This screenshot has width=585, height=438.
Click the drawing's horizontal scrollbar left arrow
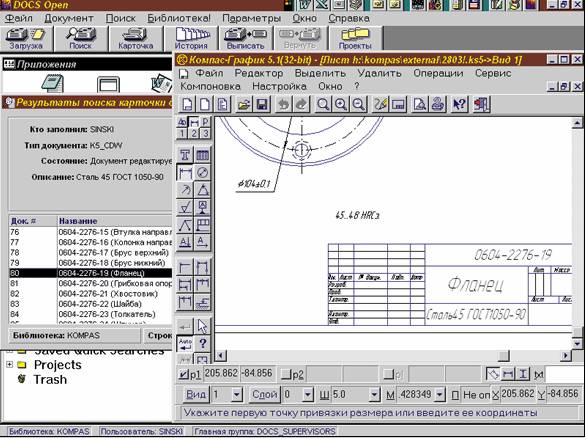pos(220,356)
